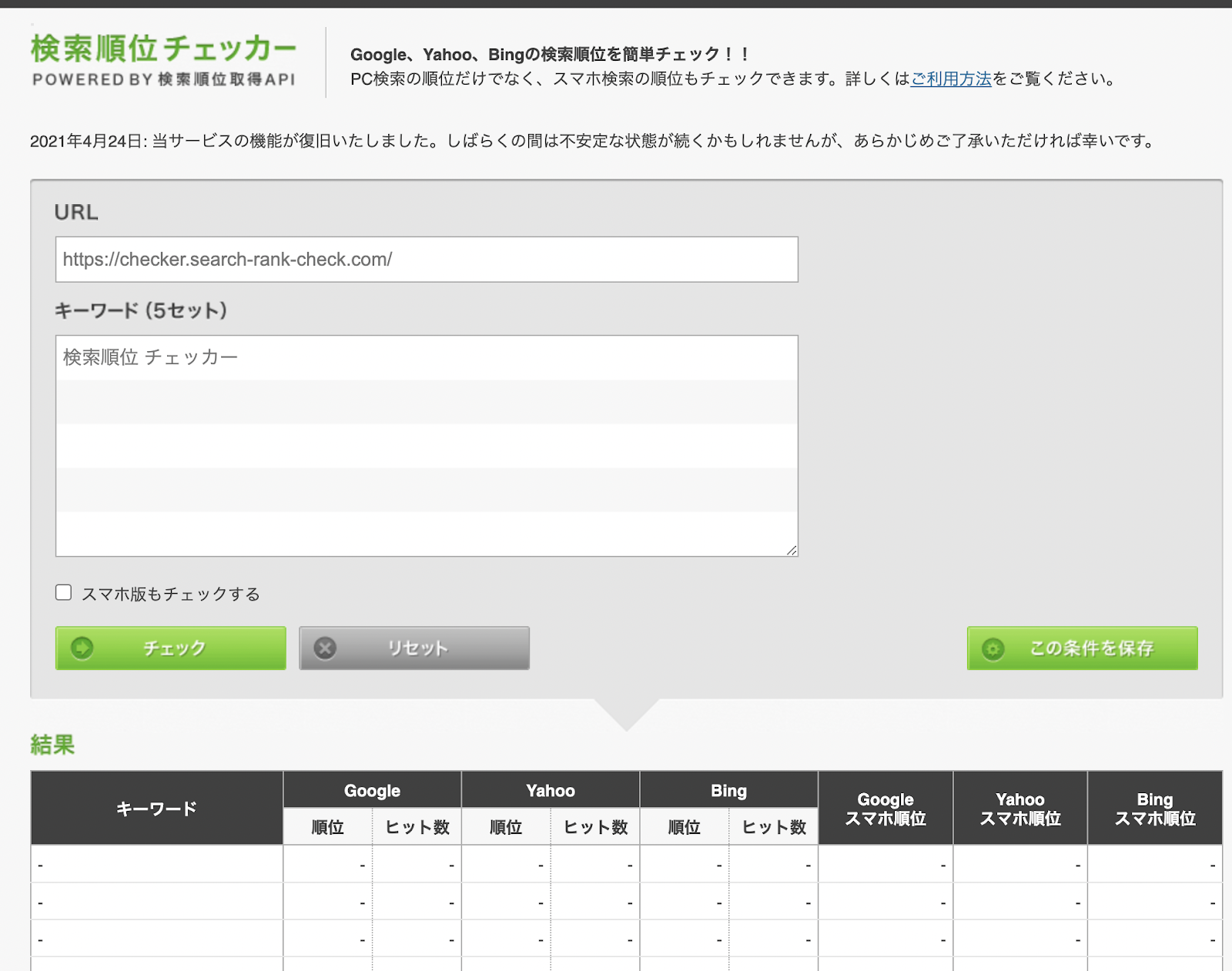Click the Bing スマホ順位 header
This screenshot has width=1232, height=971.
(1155, 809)
